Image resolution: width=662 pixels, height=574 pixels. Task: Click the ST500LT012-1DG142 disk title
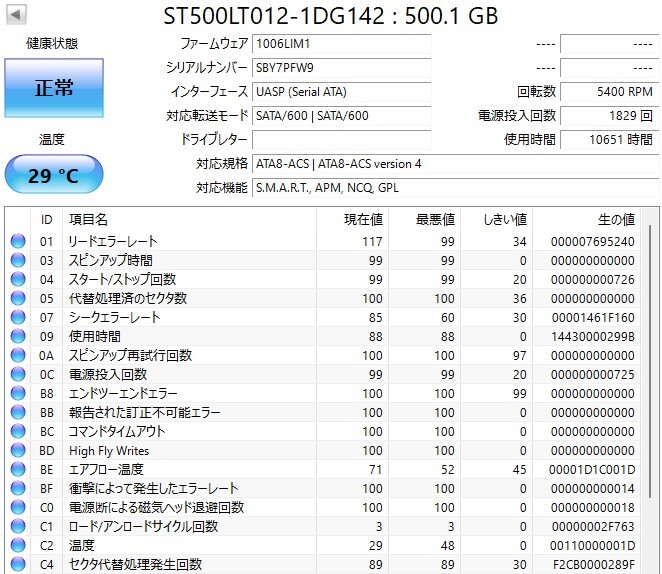point(331,16)
